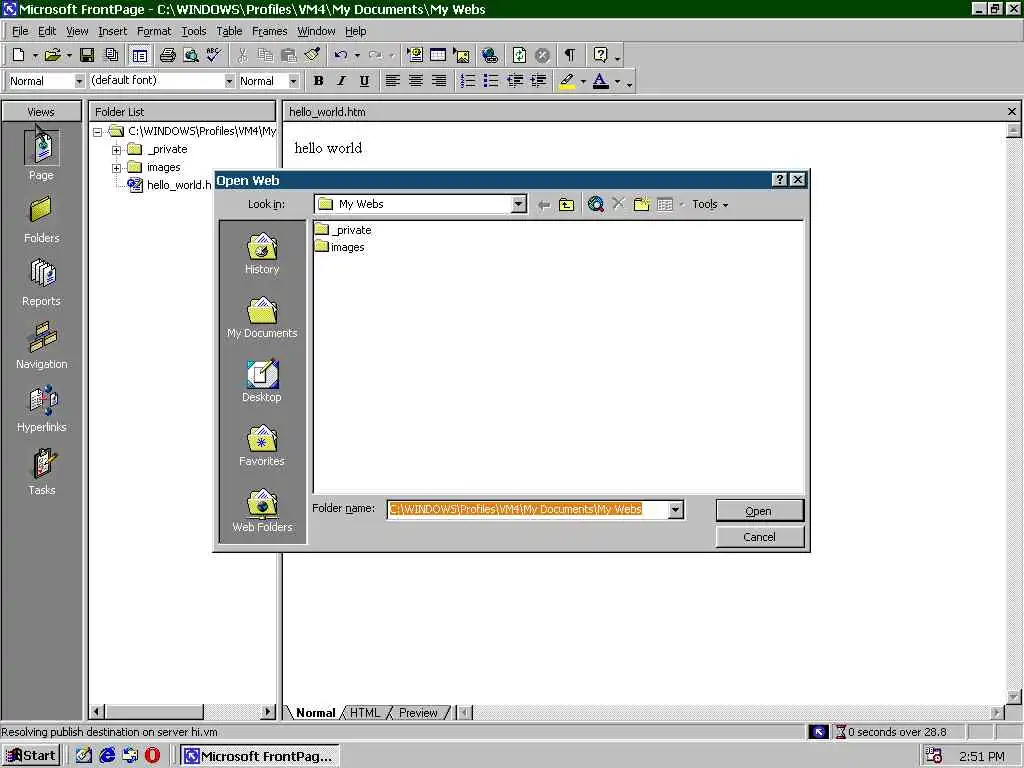
Task: Click the Preview in Browser icon
Action: 191,56
